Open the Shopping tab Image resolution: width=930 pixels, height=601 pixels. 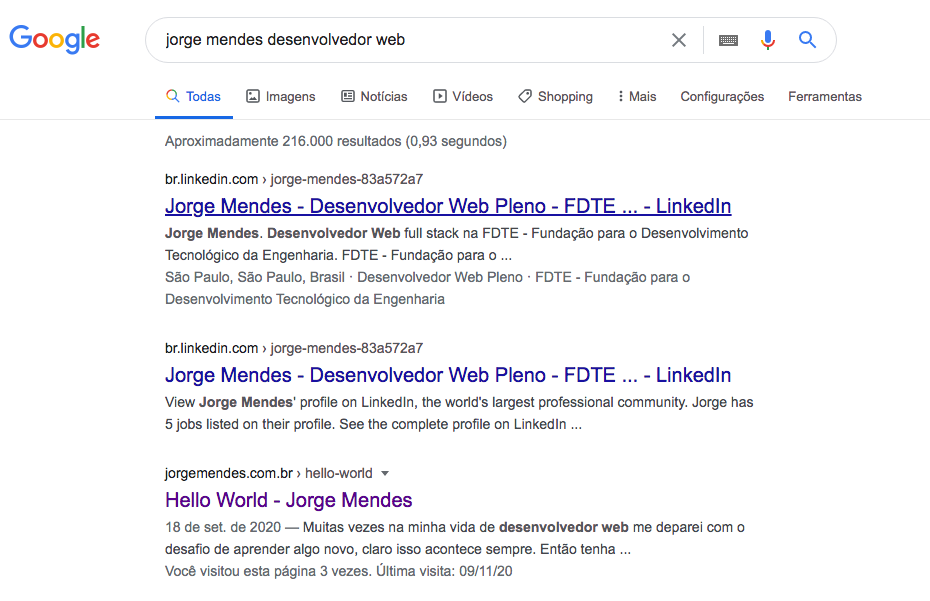click(555, 96)
